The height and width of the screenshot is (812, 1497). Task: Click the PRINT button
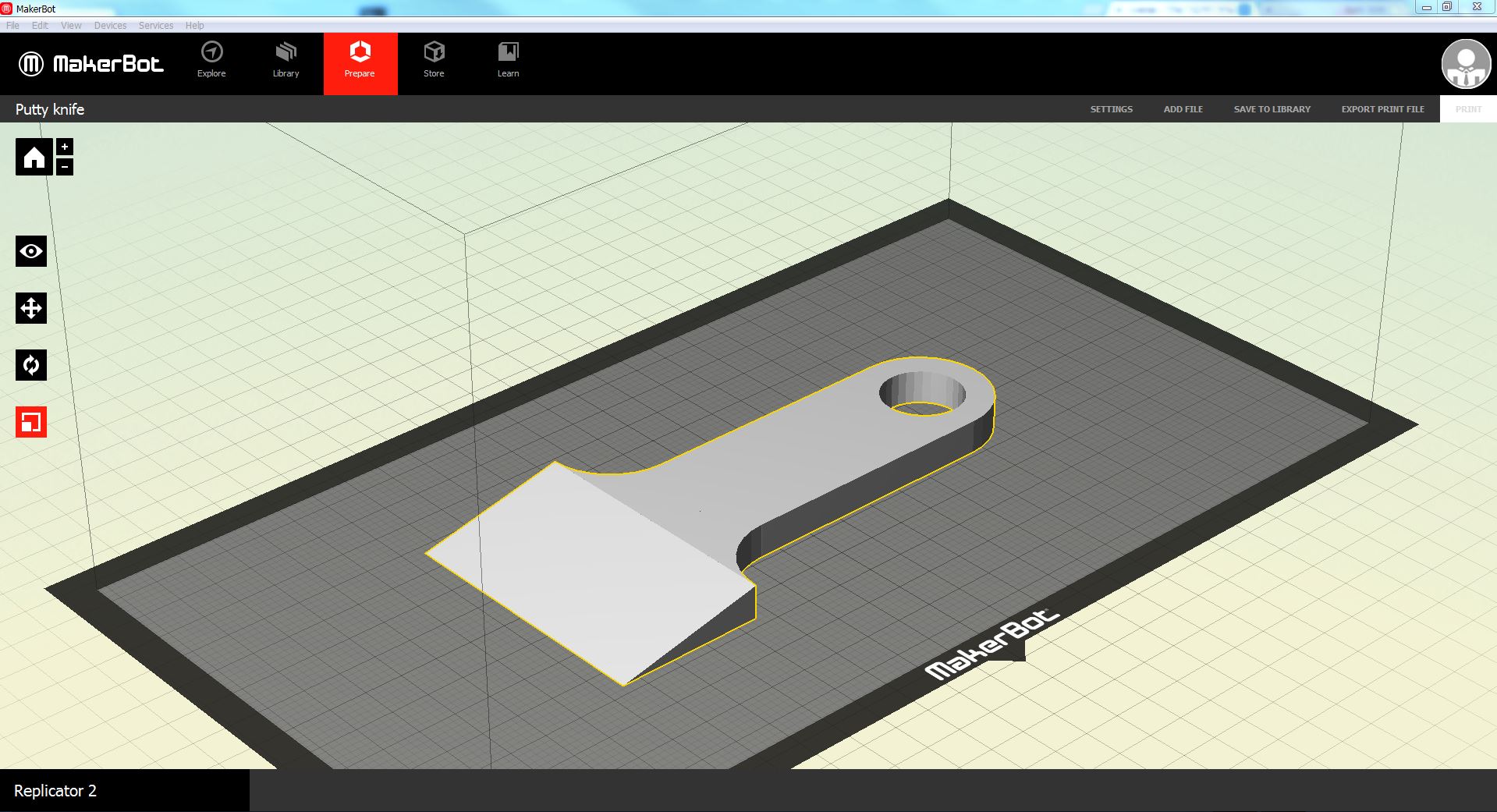pyautogui.click(x=1468, y=109)
